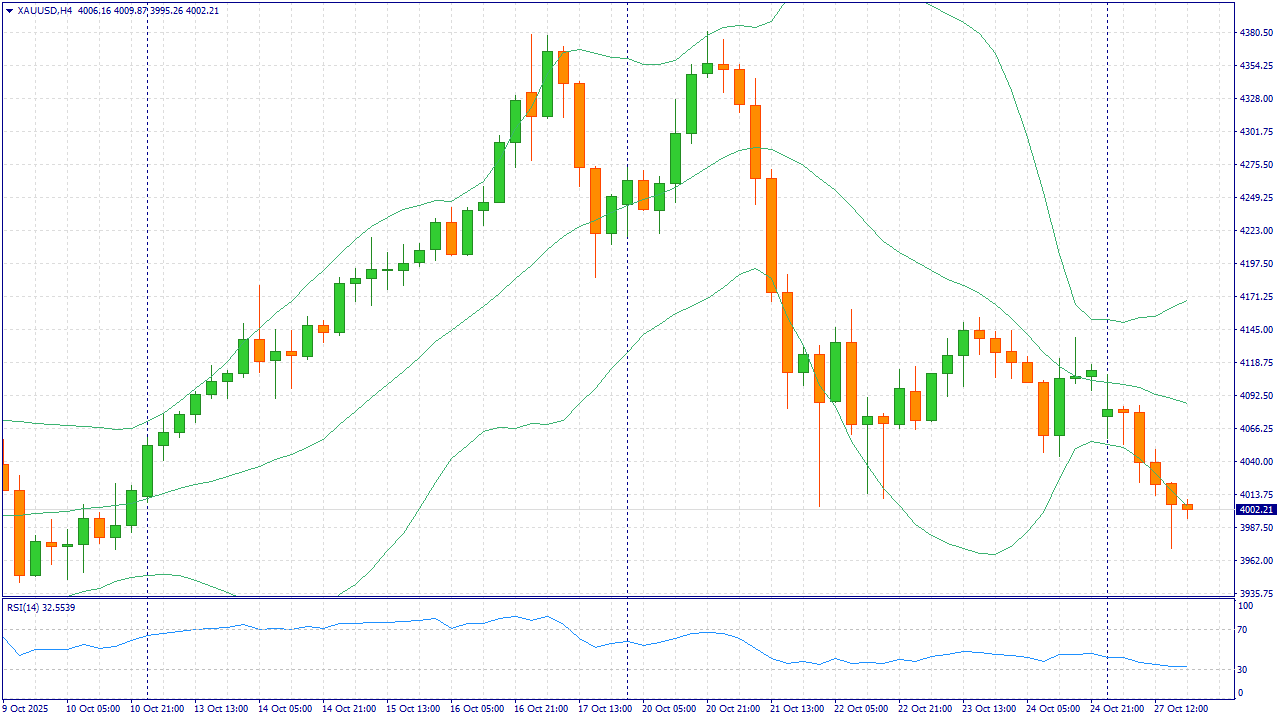Image resolution: width=1280 pixels, height=720 pixels.
Task: Click the 3962.00 price level on the scale
Action: (1255, 561)
